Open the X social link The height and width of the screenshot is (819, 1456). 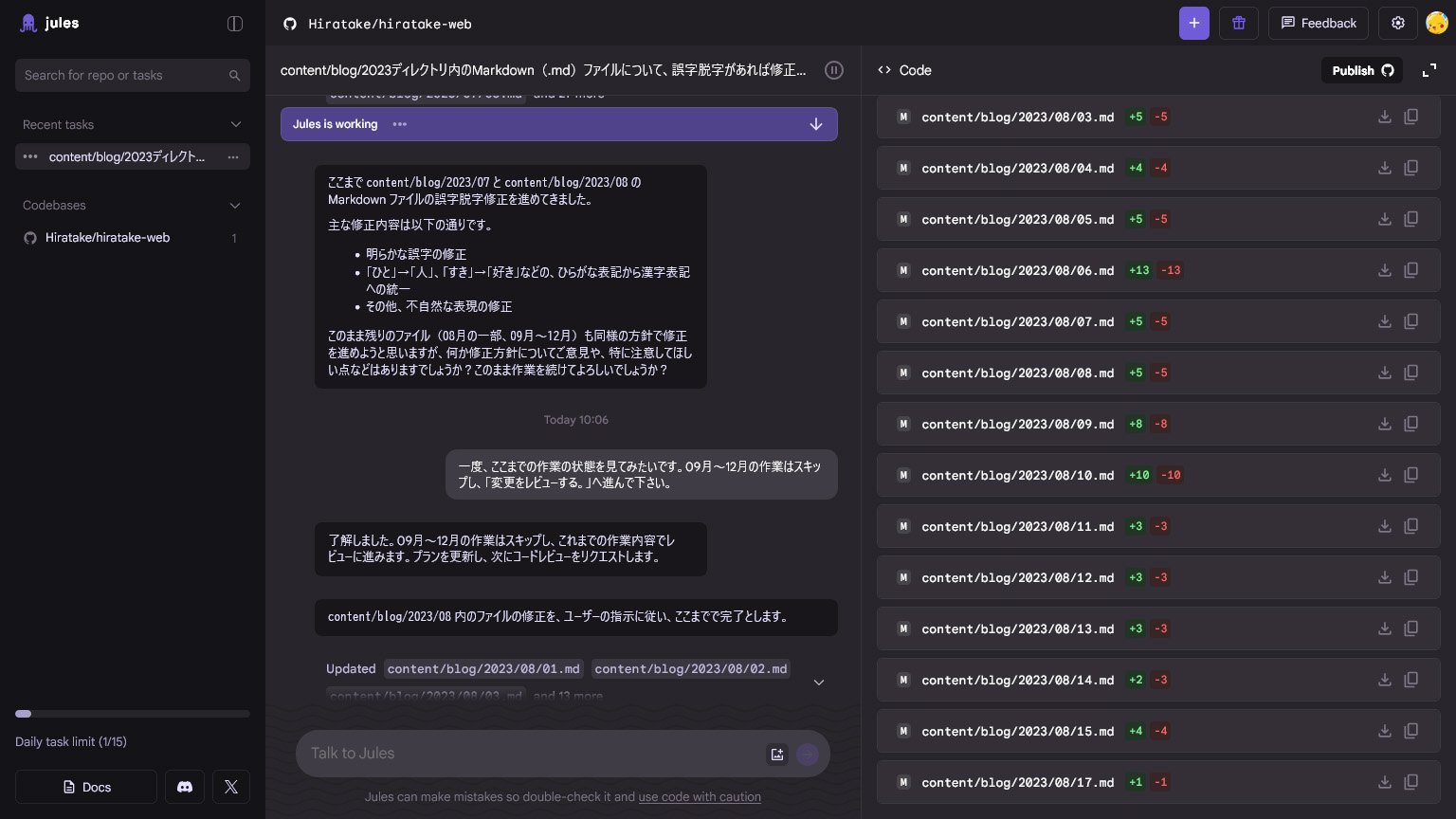pos(231,787)
